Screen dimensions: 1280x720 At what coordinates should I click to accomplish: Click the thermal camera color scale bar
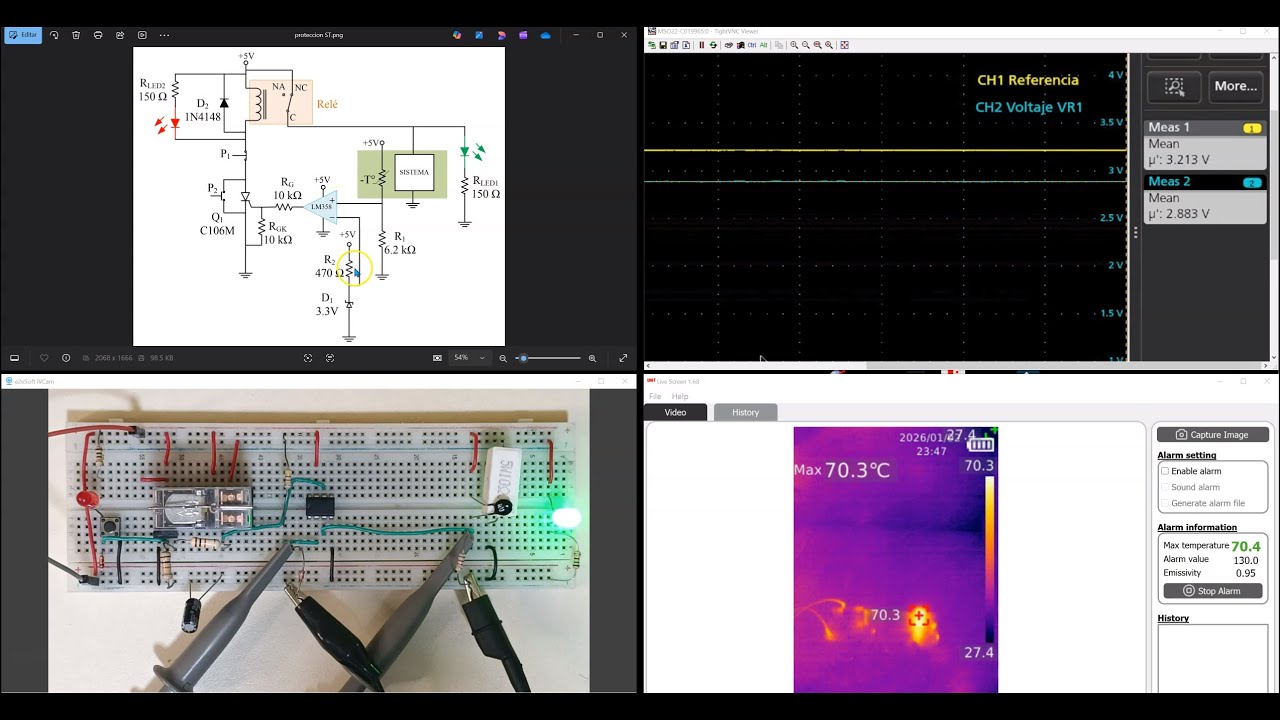[989, 560]
